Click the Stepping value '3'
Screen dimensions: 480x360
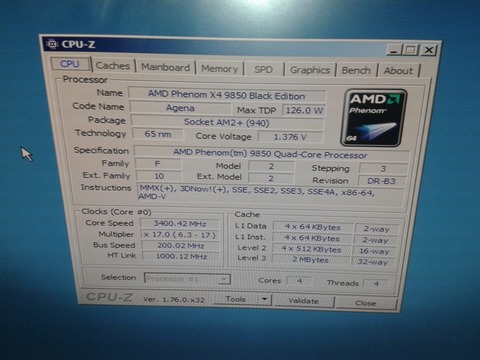pos(383,168)
